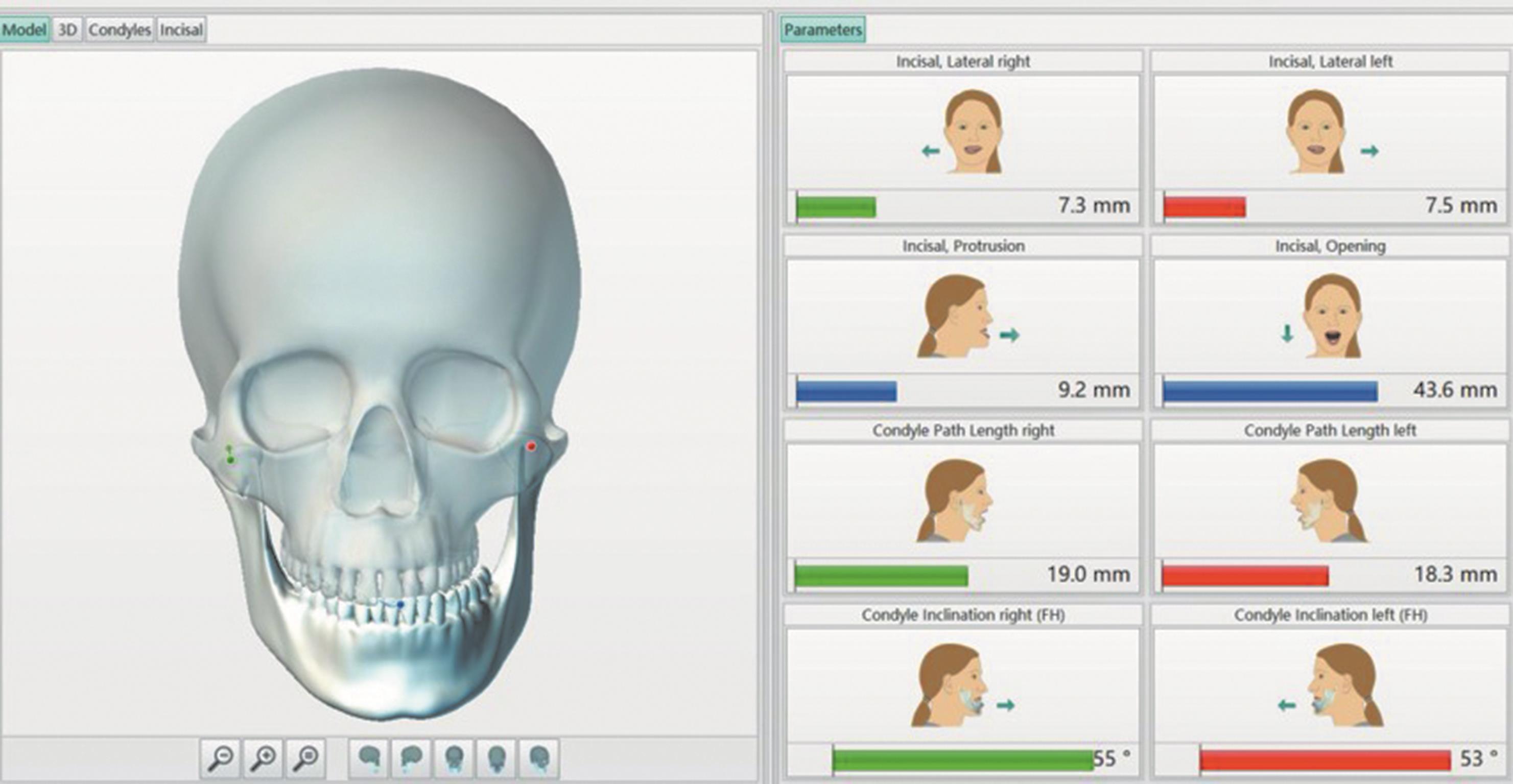Click the blue Incisal Protrusion bar
Screen dimensions: 1513x784
click(846, 392)
